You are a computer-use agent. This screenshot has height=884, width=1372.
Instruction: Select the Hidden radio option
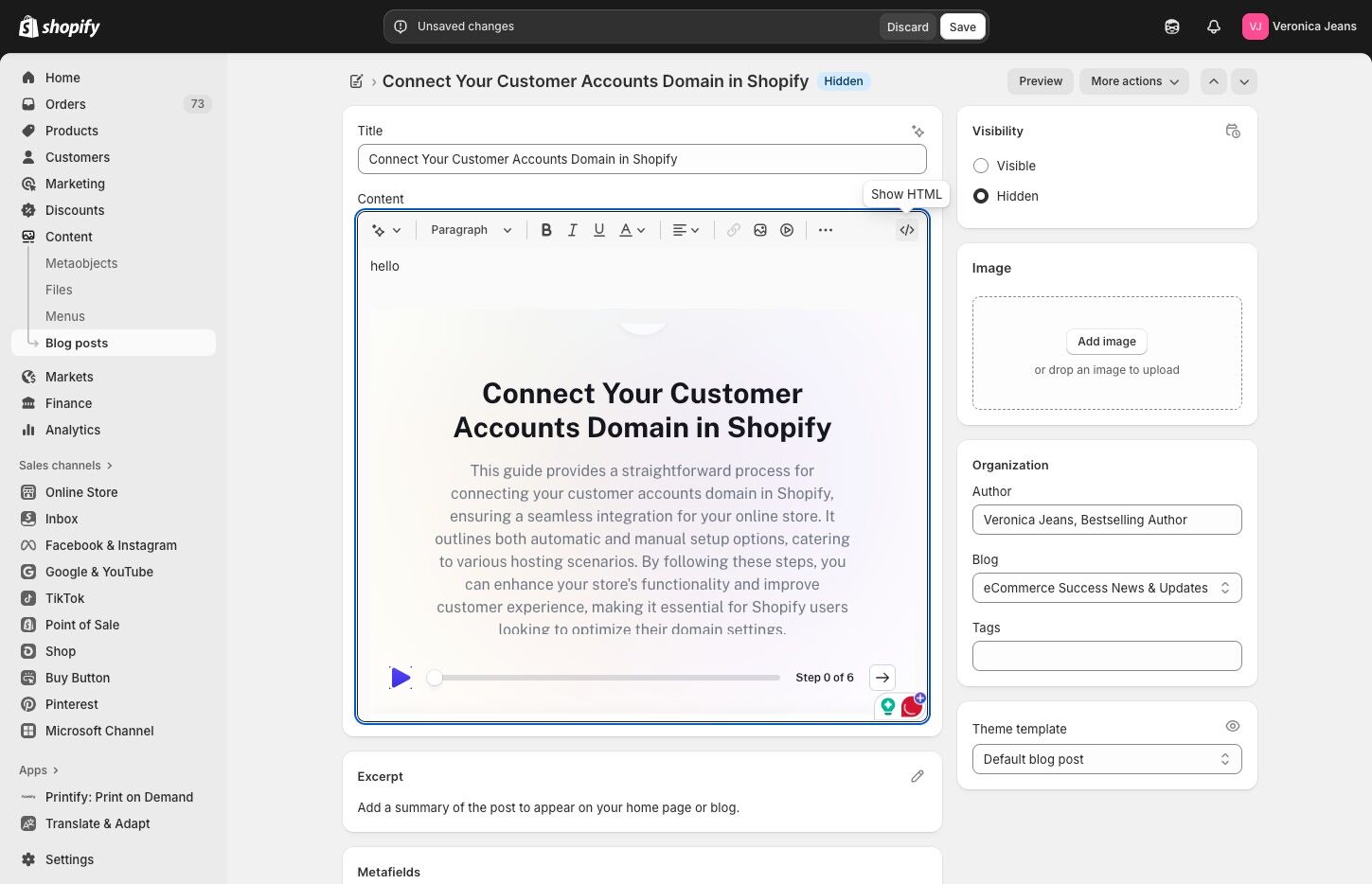point(981,196)
